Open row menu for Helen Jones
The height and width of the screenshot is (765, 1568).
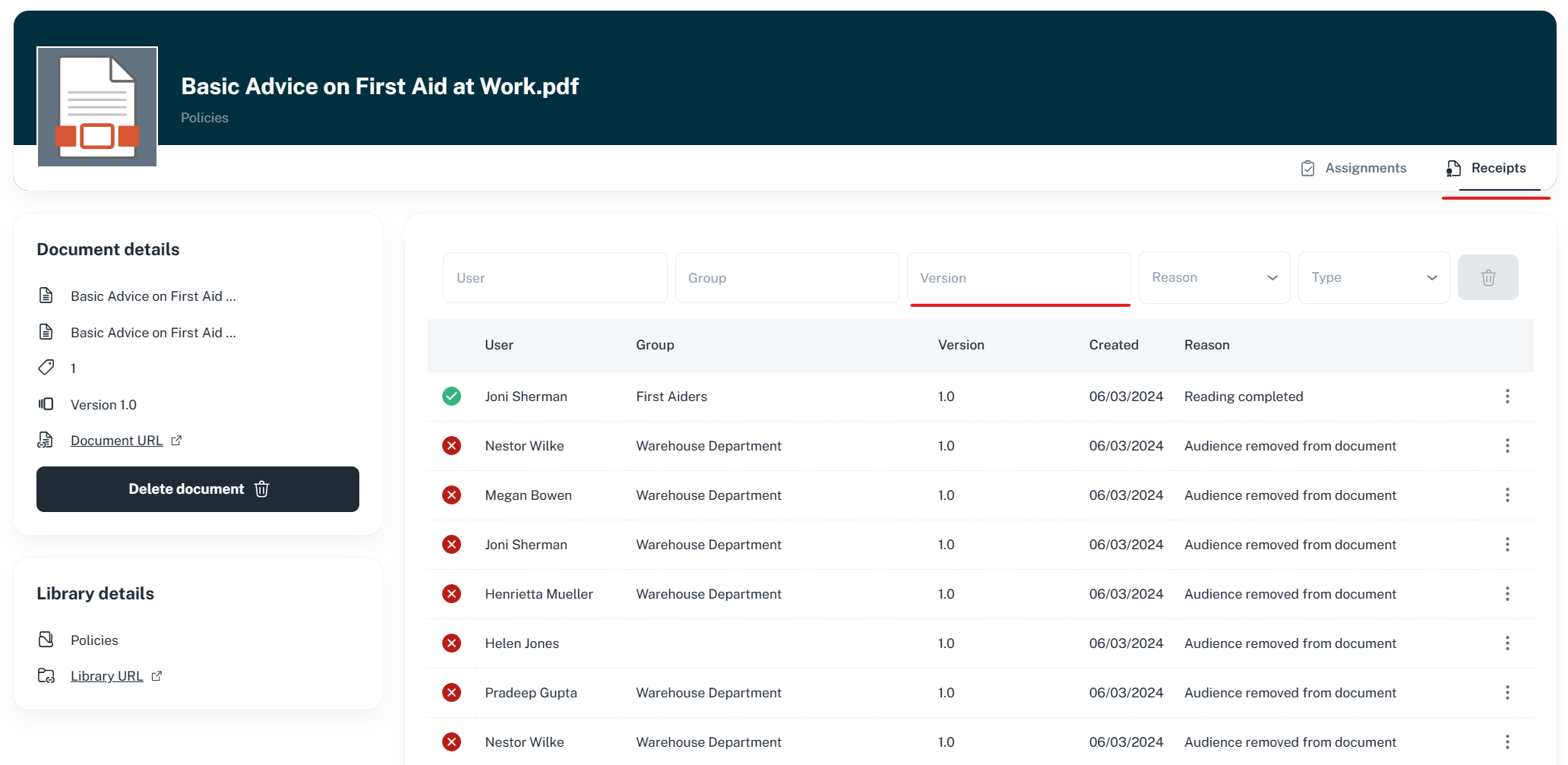click(1507, 643)
